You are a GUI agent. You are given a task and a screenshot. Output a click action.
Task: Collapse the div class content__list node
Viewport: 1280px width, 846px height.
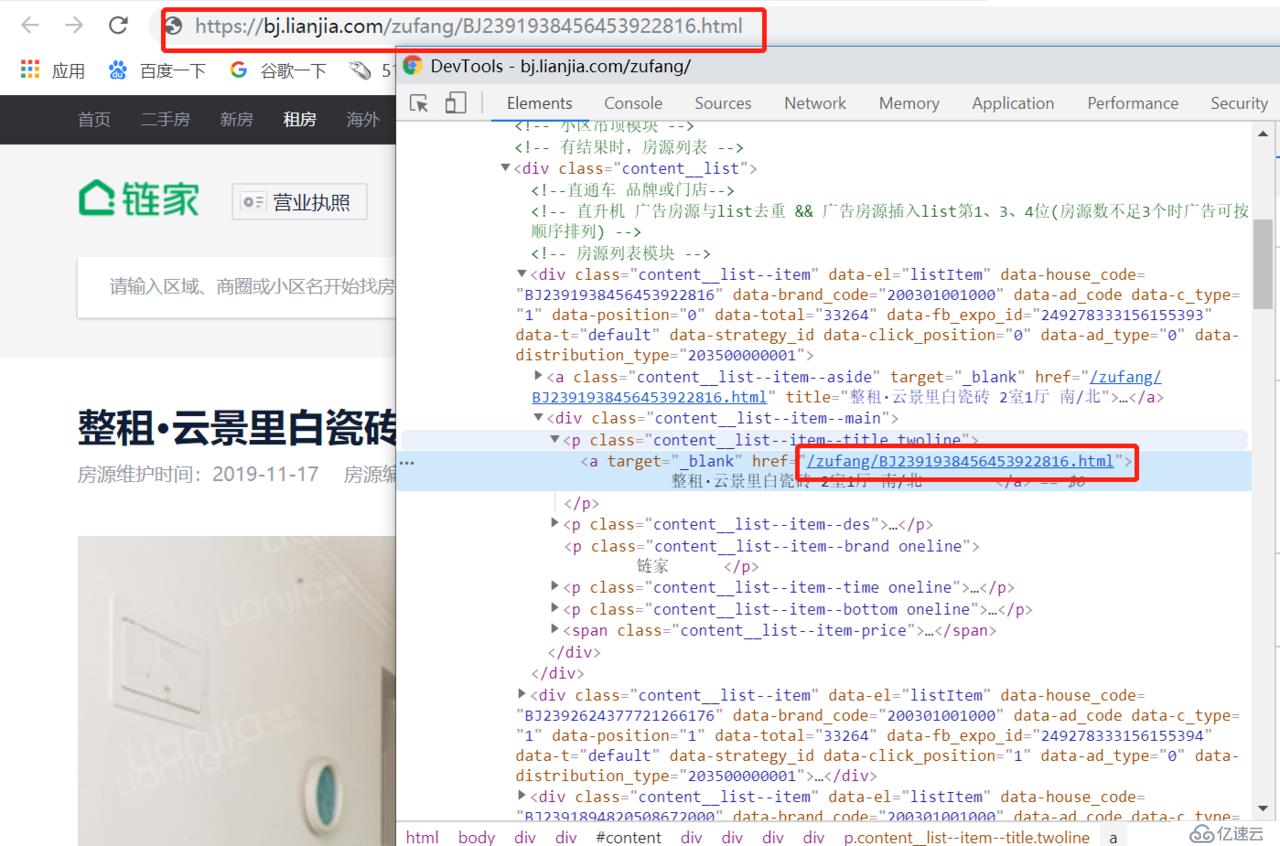(x=506, y=168)
